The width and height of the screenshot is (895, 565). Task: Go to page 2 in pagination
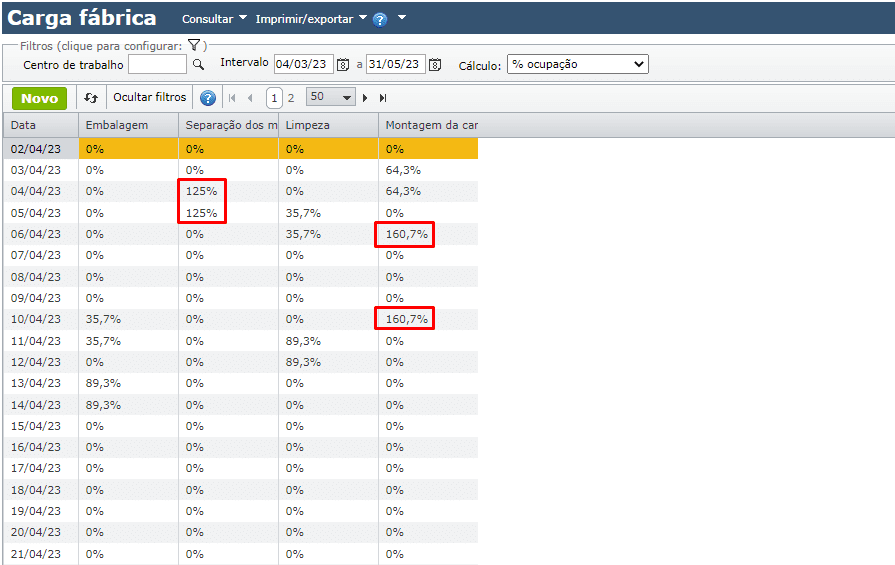coord(291,98)
